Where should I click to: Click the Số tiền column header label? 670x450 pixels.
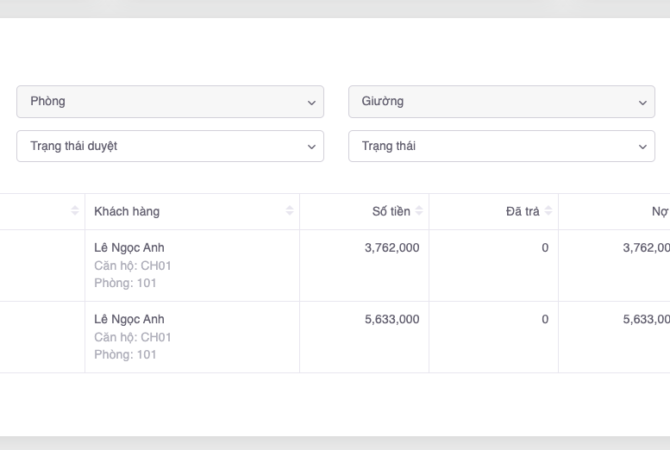(391, 211)
